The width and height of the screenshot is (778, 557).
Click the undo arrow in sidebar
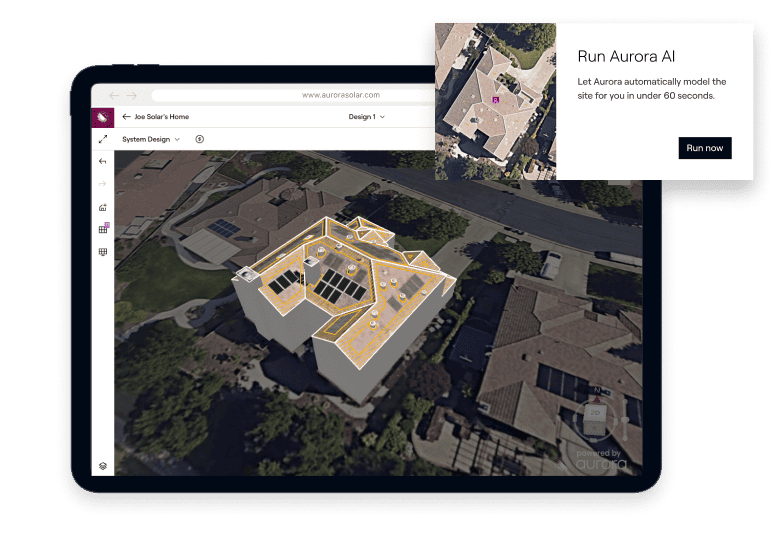103,161
